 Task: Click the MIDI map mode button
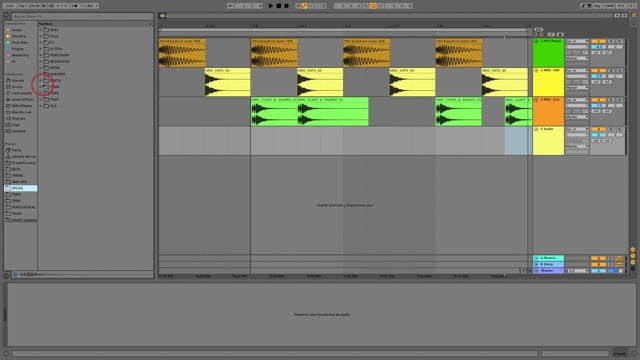pyautogui.click(x=610, y=6)
